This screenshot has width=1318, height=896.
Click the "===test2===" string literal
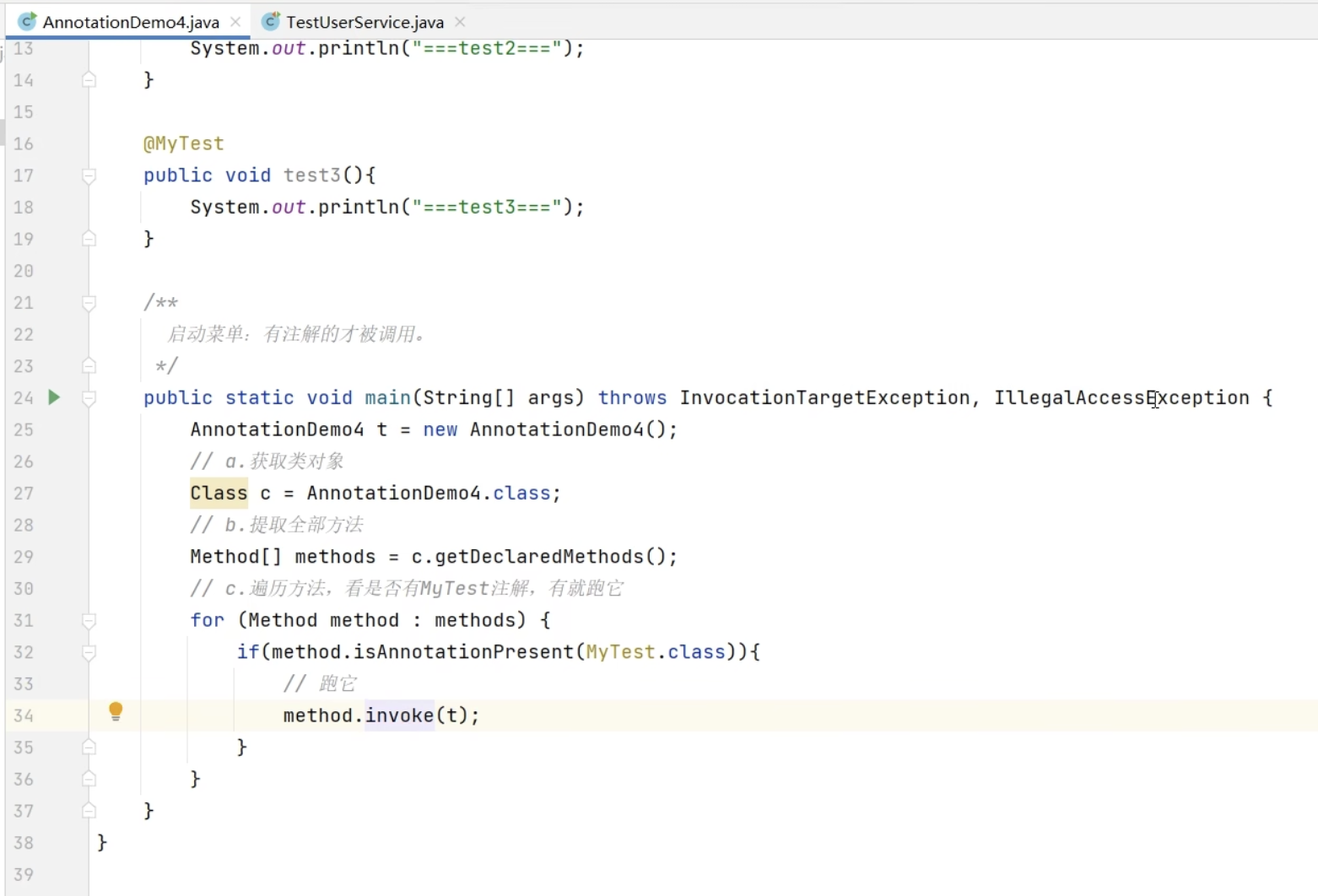[x=487, y=48]
